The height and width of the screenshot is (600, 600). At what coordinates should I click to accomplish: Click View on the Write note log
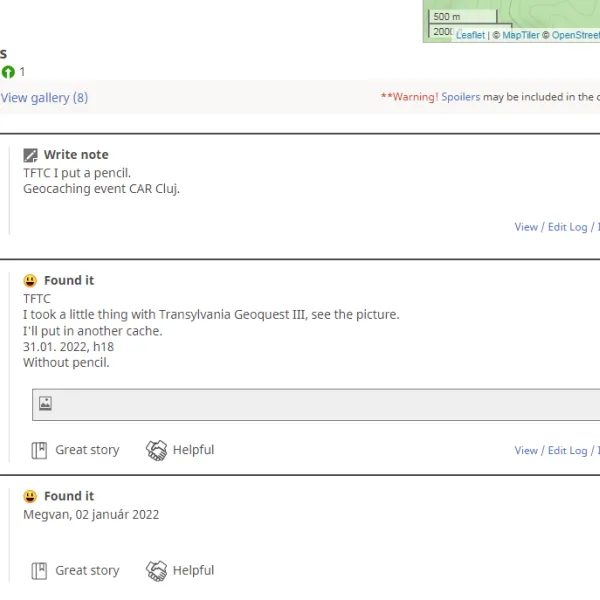tap(526, 227)
